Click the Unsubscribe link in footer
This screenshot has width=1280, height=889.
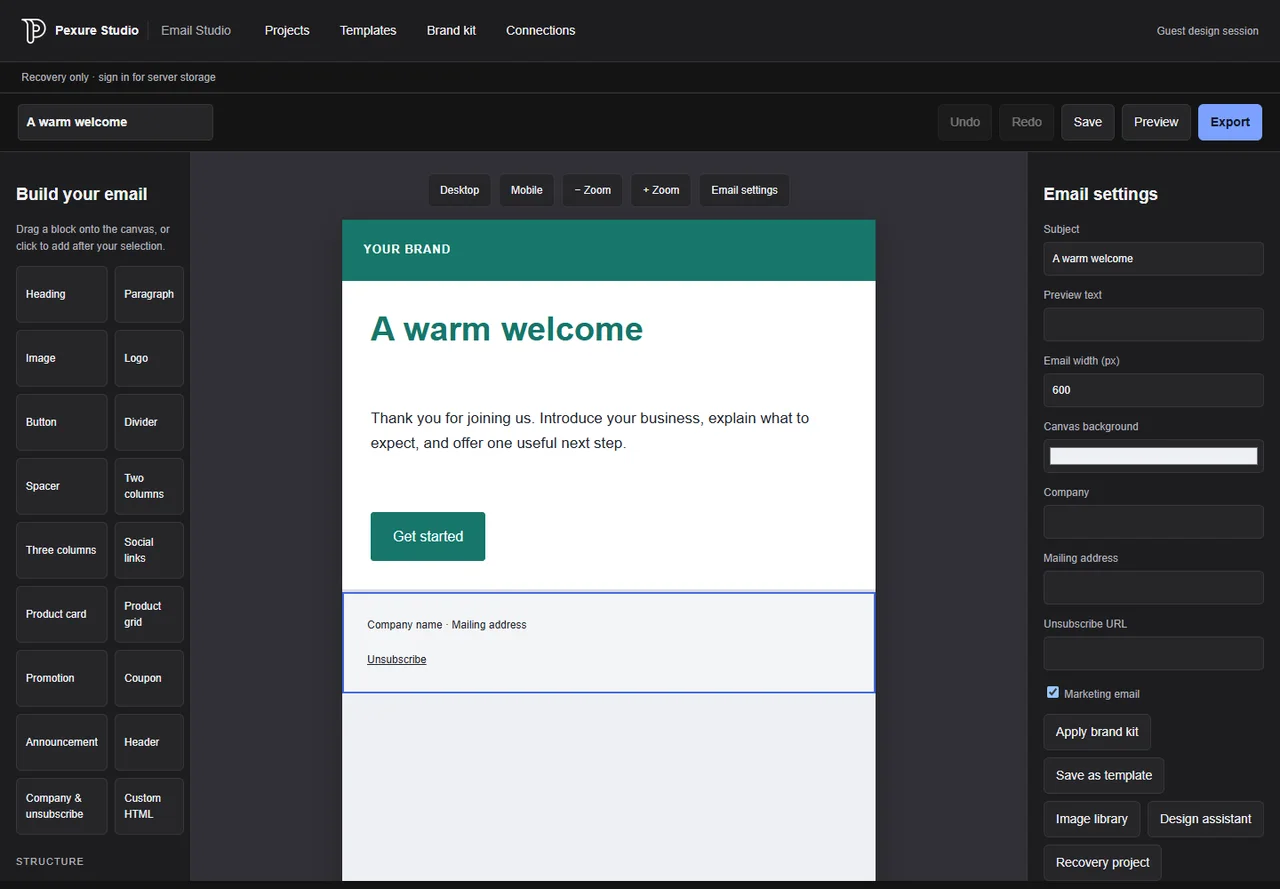[x=397, y=660]
